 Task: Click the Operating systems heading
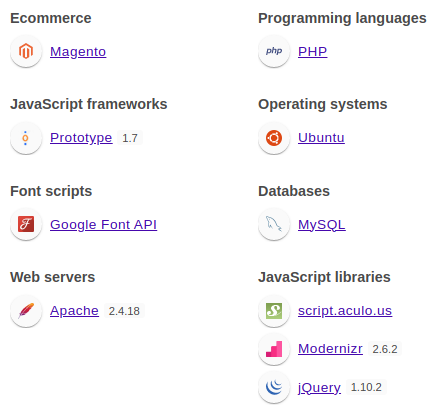pos(323,105)
